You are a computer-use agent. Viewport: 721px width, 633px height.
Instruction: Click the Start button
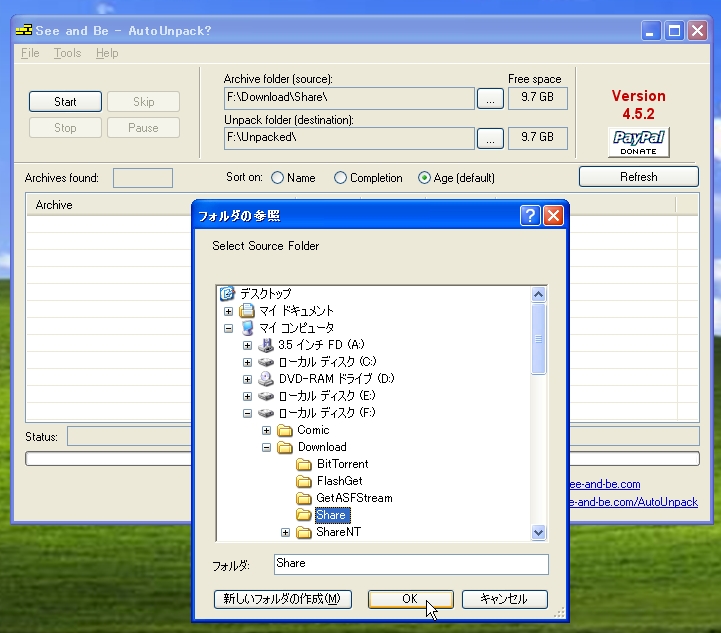point(65,102)
